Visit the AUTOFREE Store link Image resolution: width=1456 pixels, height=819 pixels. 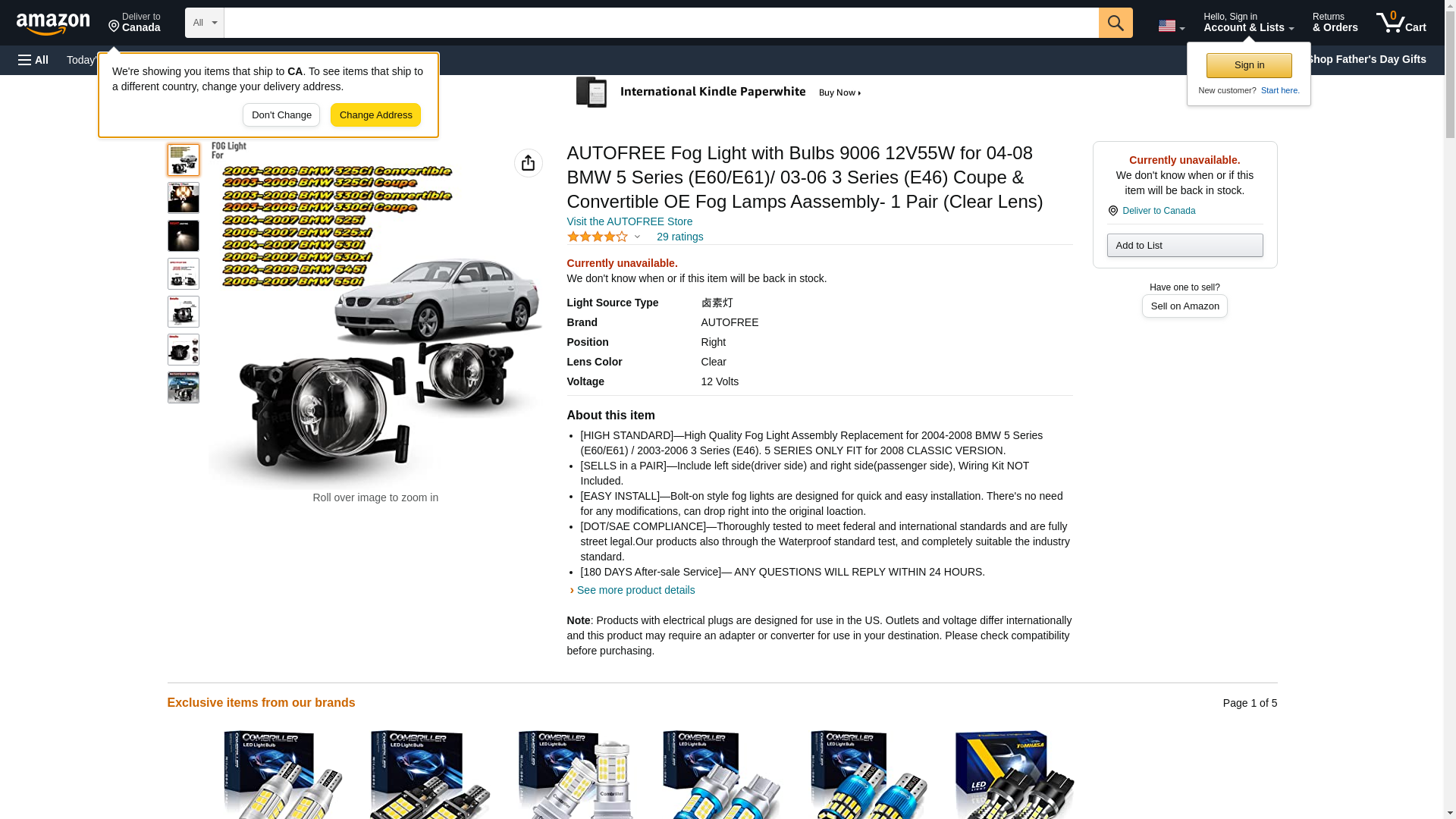pos(629,221)
